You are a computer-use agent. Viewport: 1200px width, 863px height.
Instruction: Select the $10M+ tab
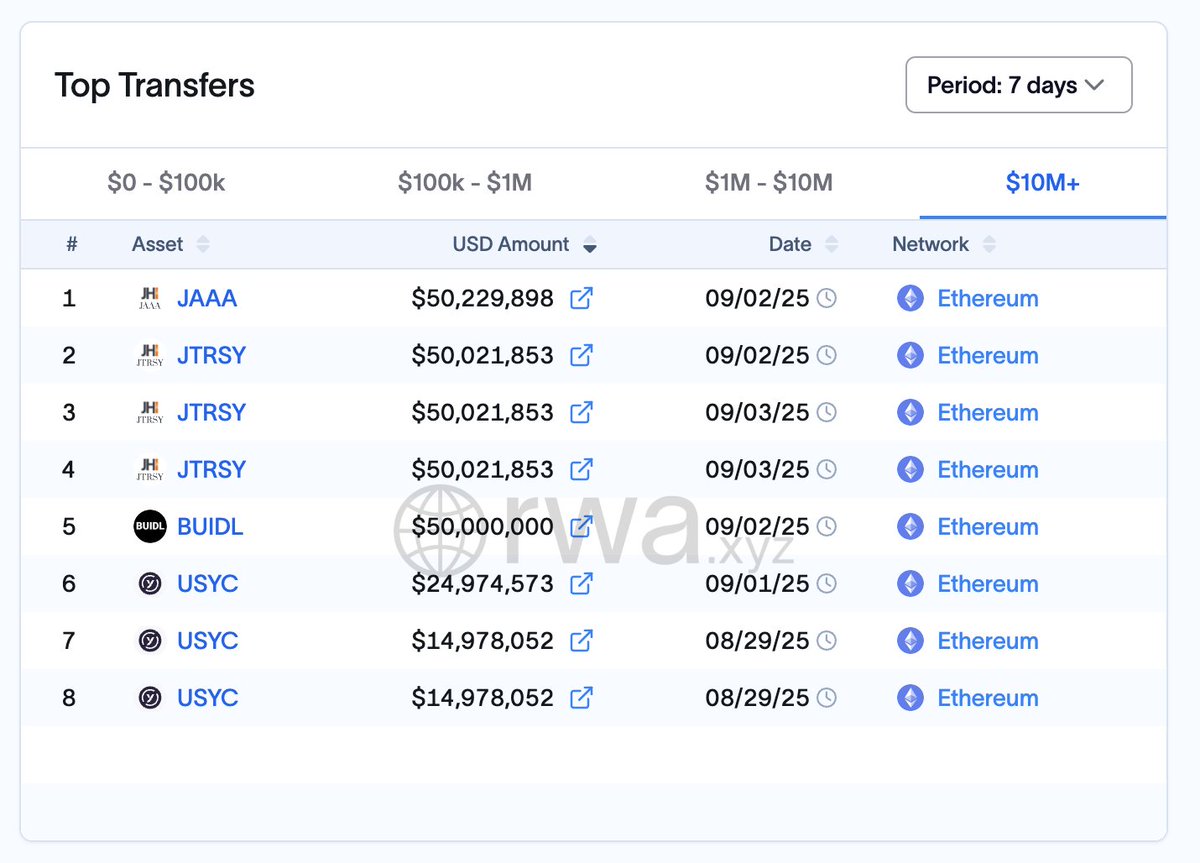1043,183
